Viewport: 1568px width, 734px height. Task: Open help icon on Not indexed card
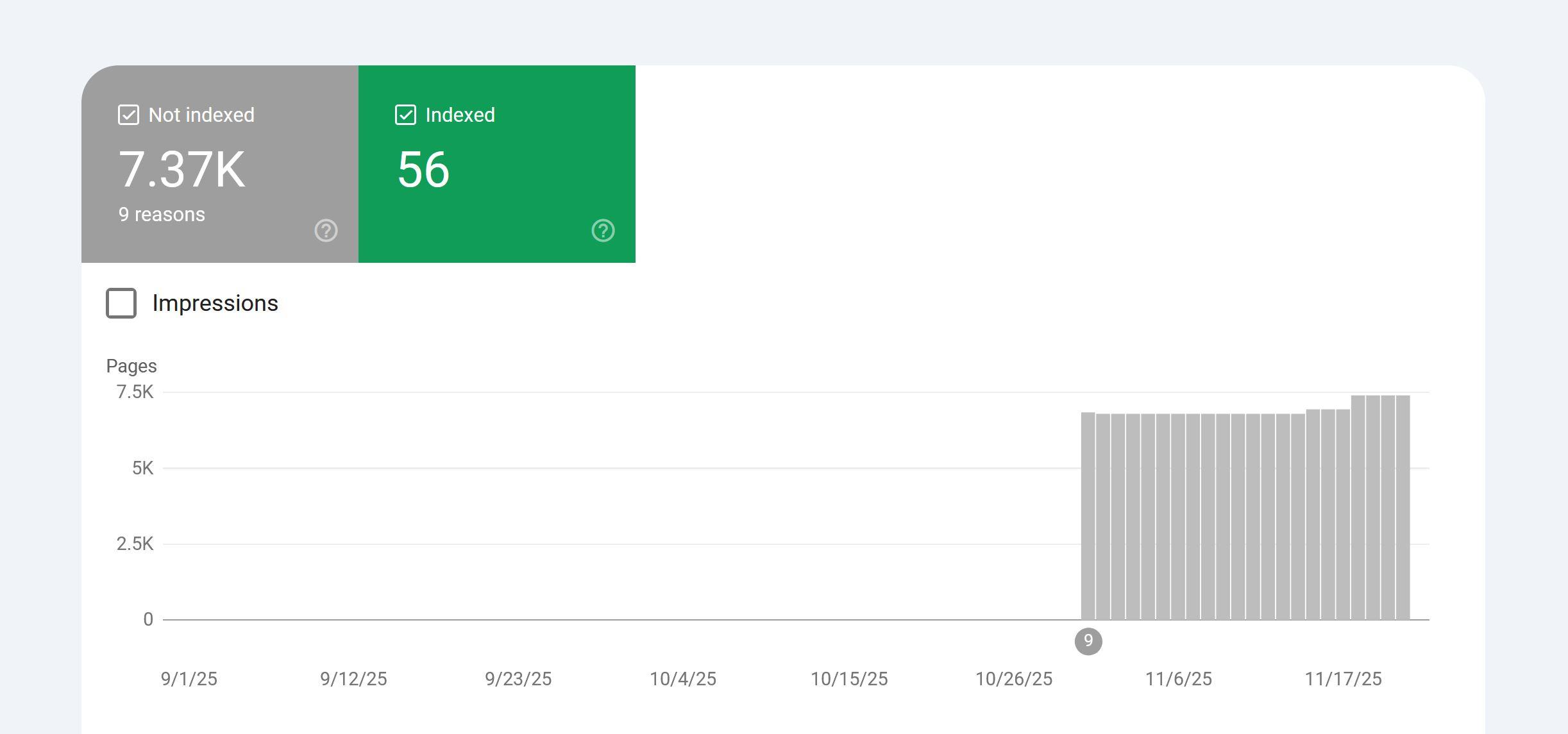pos(326,231)
